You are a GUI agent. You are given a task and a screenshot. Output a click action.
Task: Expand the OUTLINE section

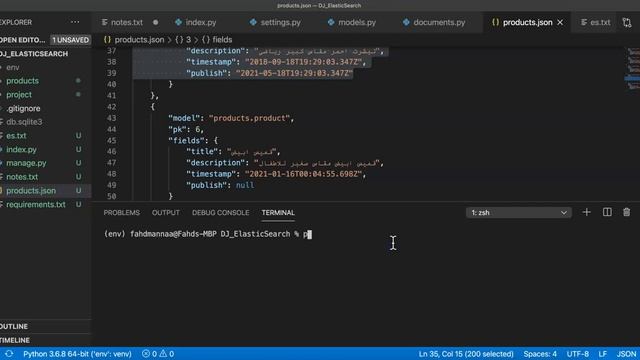coord(14,327)
